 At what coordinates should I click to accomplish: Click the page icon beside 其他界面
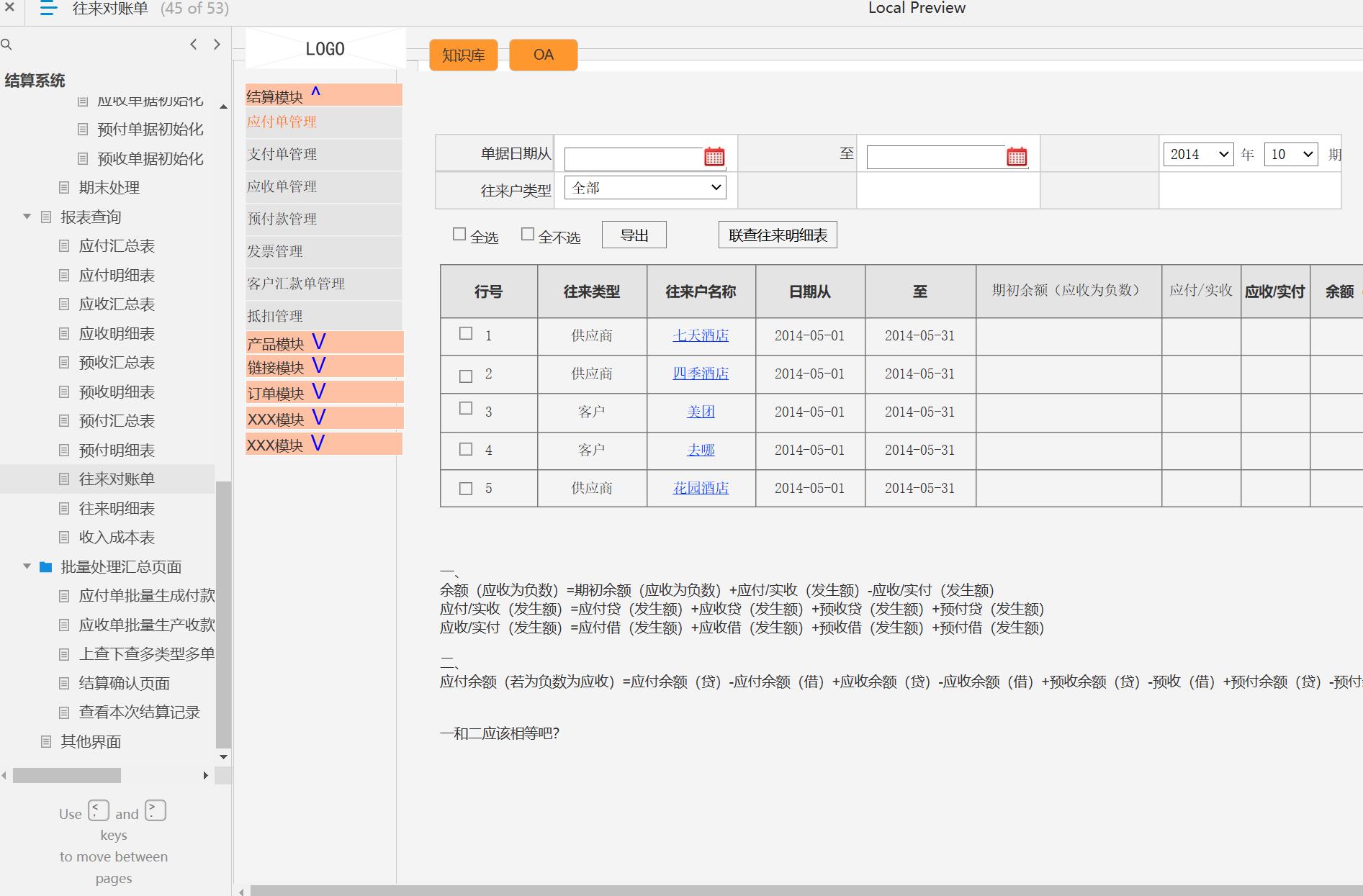point(46,741)
